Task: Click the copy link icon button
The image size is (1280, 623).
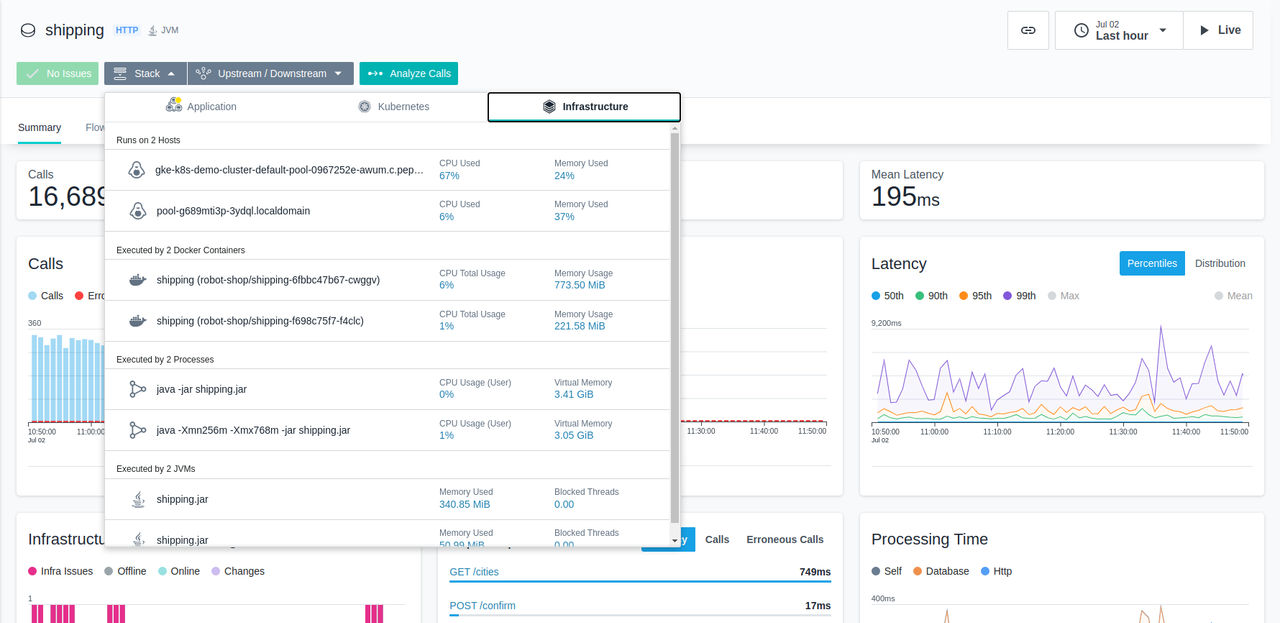Action: [1028, 30]
